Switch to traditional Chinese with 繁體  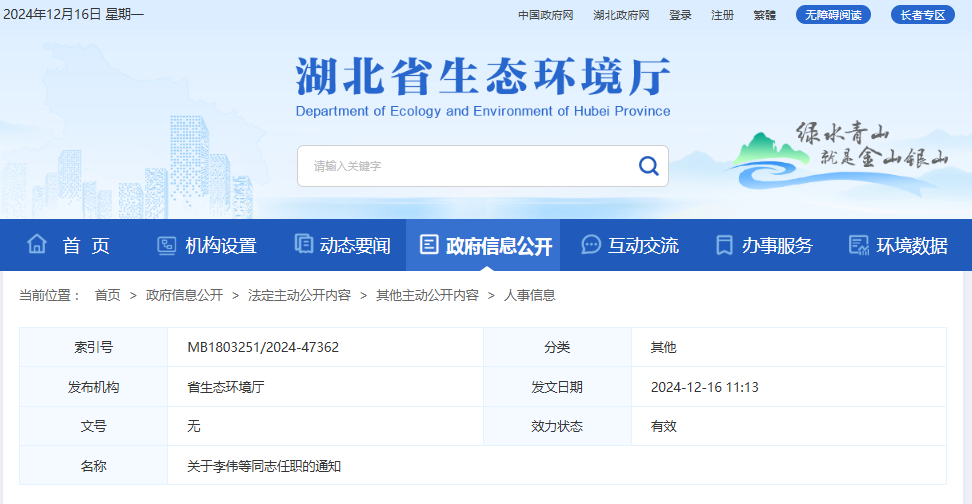pos(764,15)
